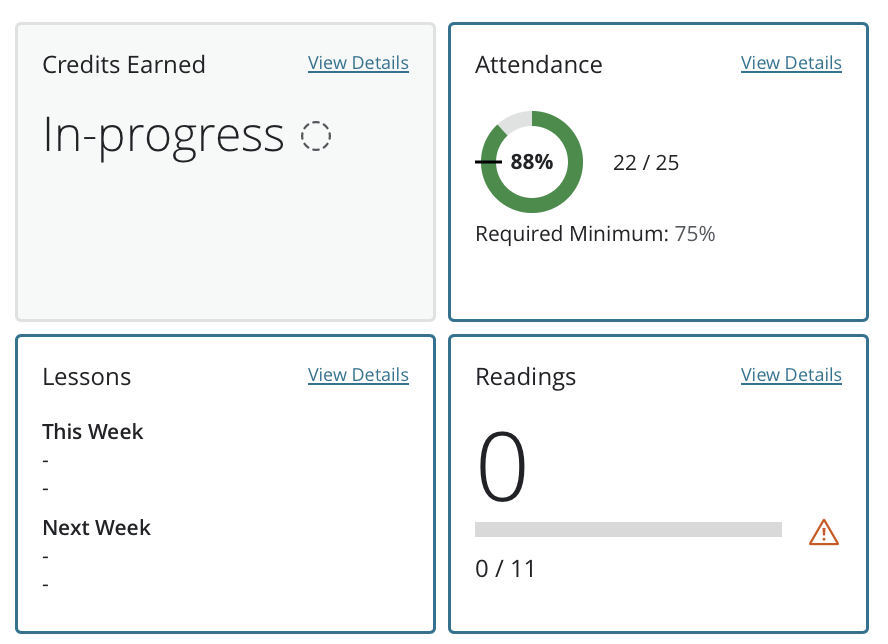Open View Details for Attendance
Screen dimensions: 888x644
791,63
